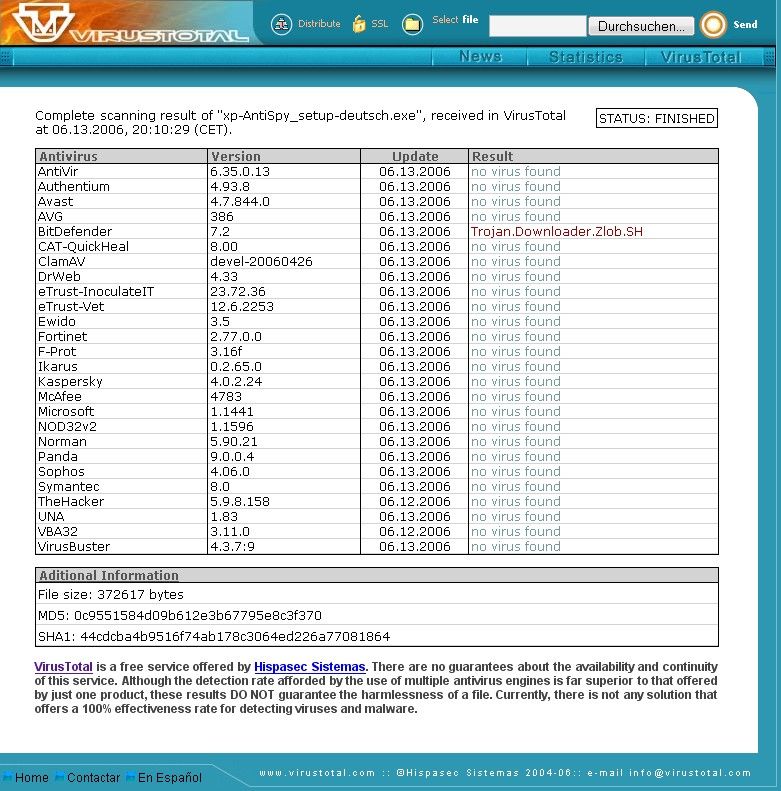Click the File size 372617 bytes line
The image size is (781, 791).
(x=110, y=595)
